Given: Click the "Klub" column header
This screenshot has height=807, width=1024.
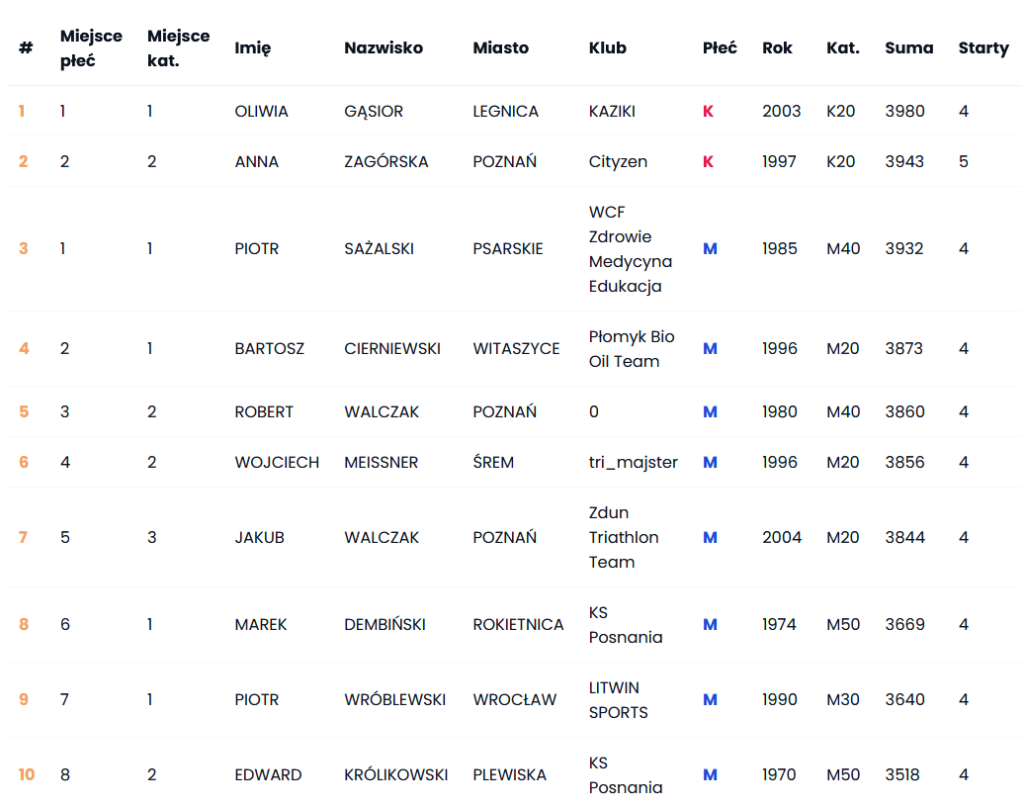Looking at the screenshot, I should (607, 48).
